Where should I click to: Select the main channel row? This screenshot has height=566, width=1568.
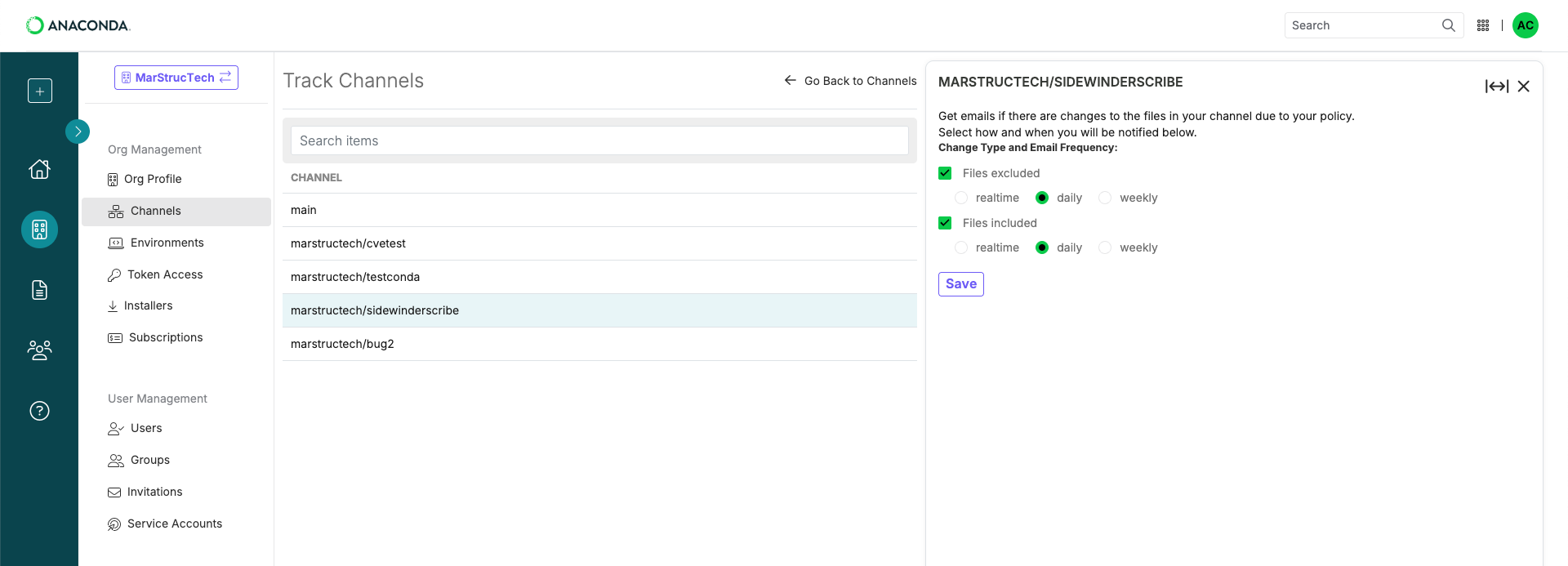[x=599, y=210]
